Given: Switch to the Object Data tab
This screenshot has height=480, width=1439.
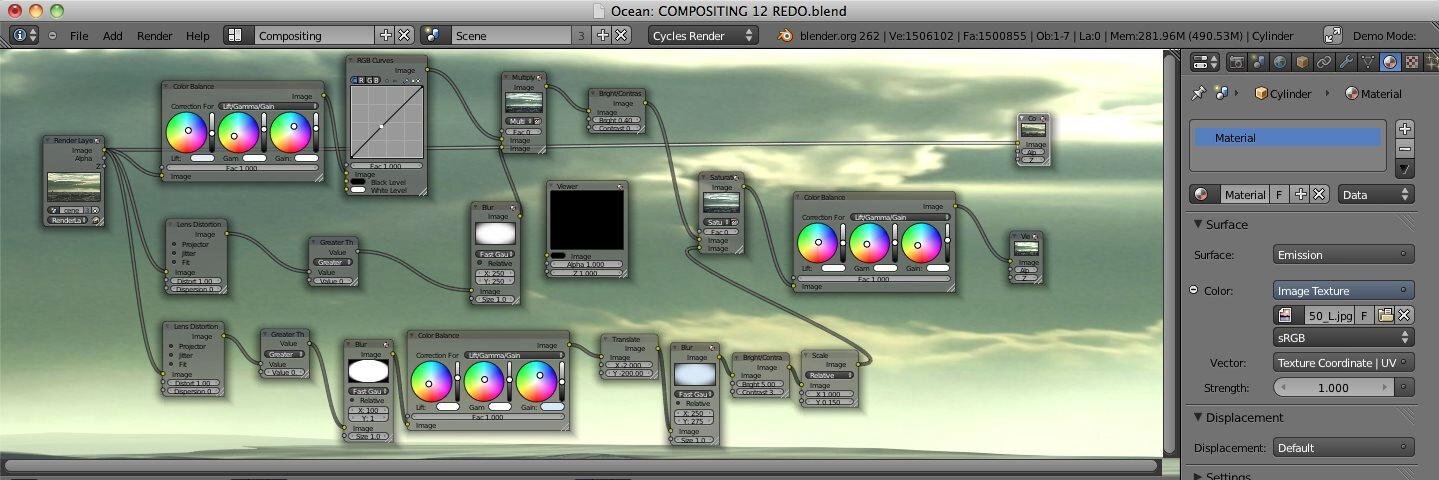Looking at the screenshot, I should (1368, 62).
